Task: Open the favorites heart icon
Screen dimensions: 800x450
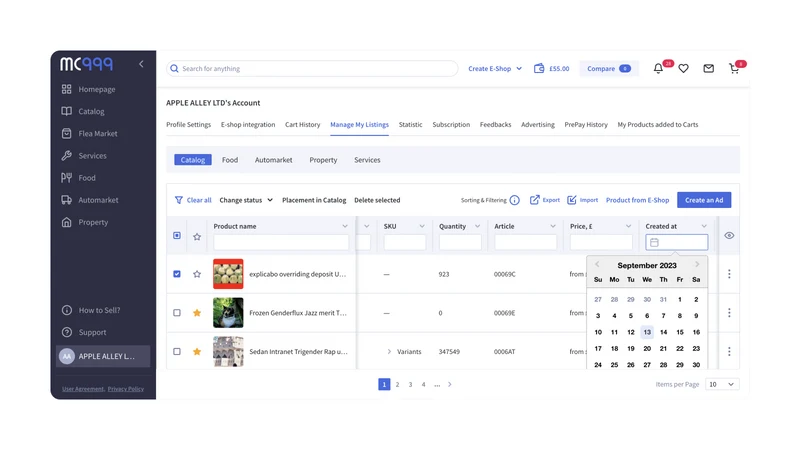Action: [x=683, y=68]
